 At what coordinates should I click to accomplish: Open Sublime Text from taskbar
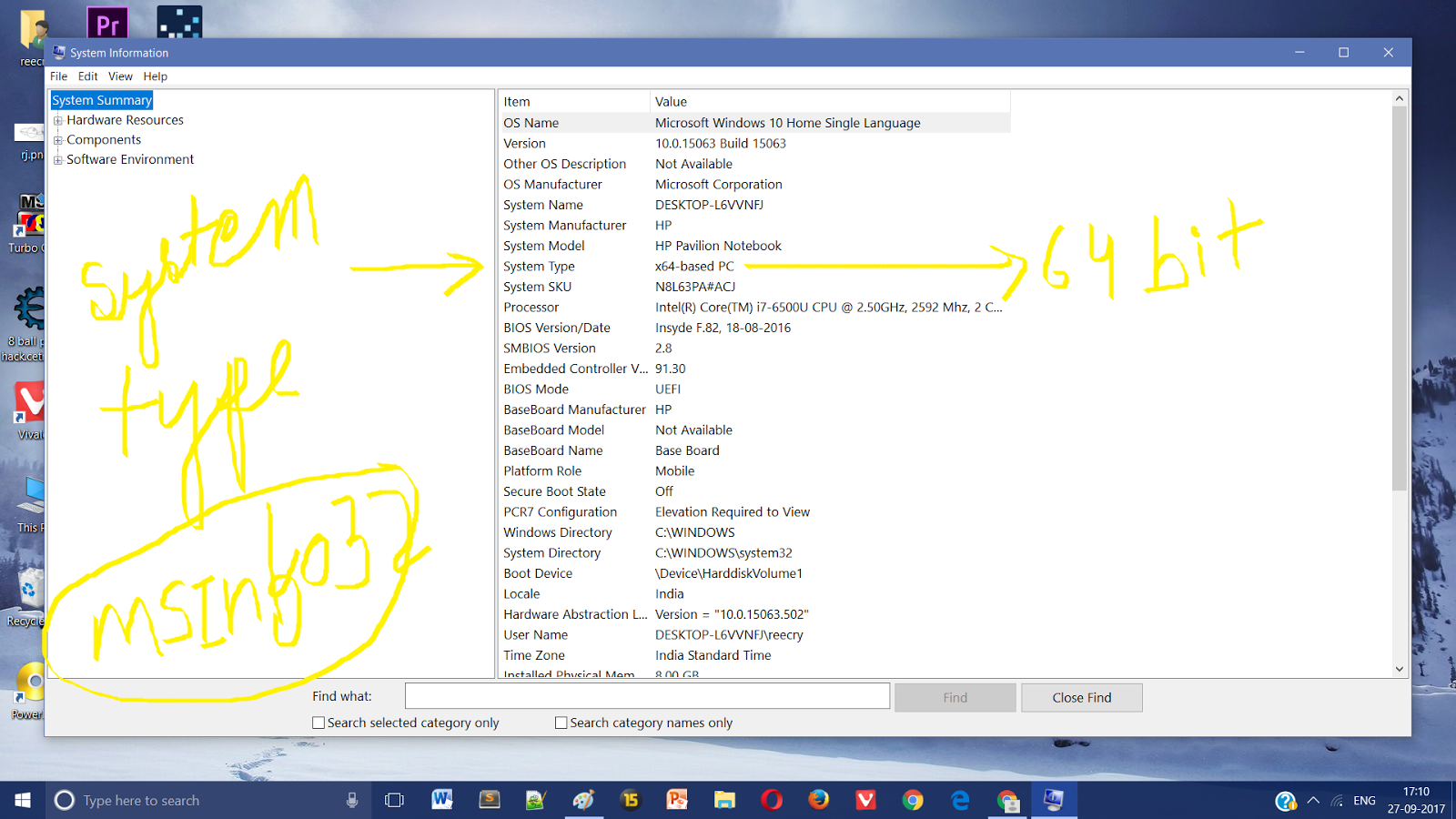[x=490, y=800]
